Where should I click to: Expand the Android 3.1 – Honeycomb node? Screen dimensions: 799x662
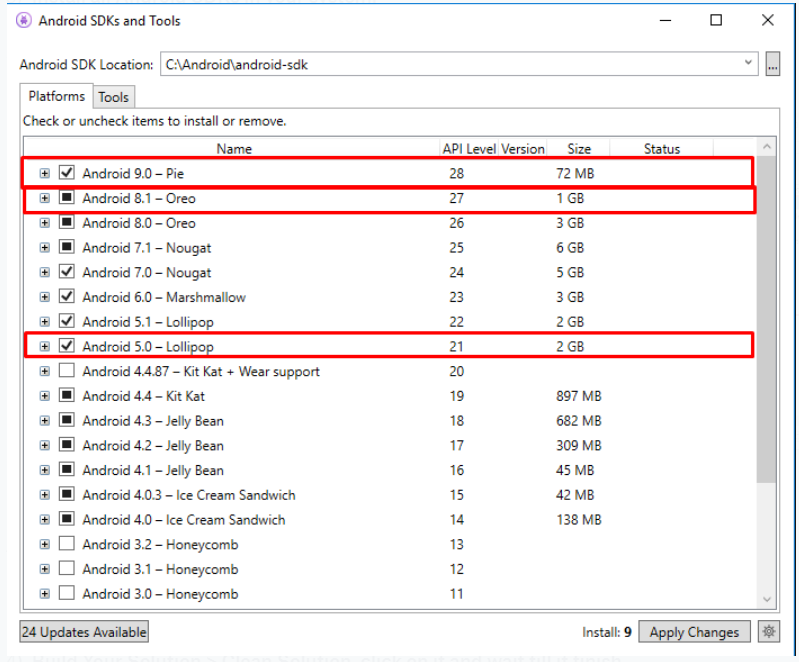(x=45, y=569)
